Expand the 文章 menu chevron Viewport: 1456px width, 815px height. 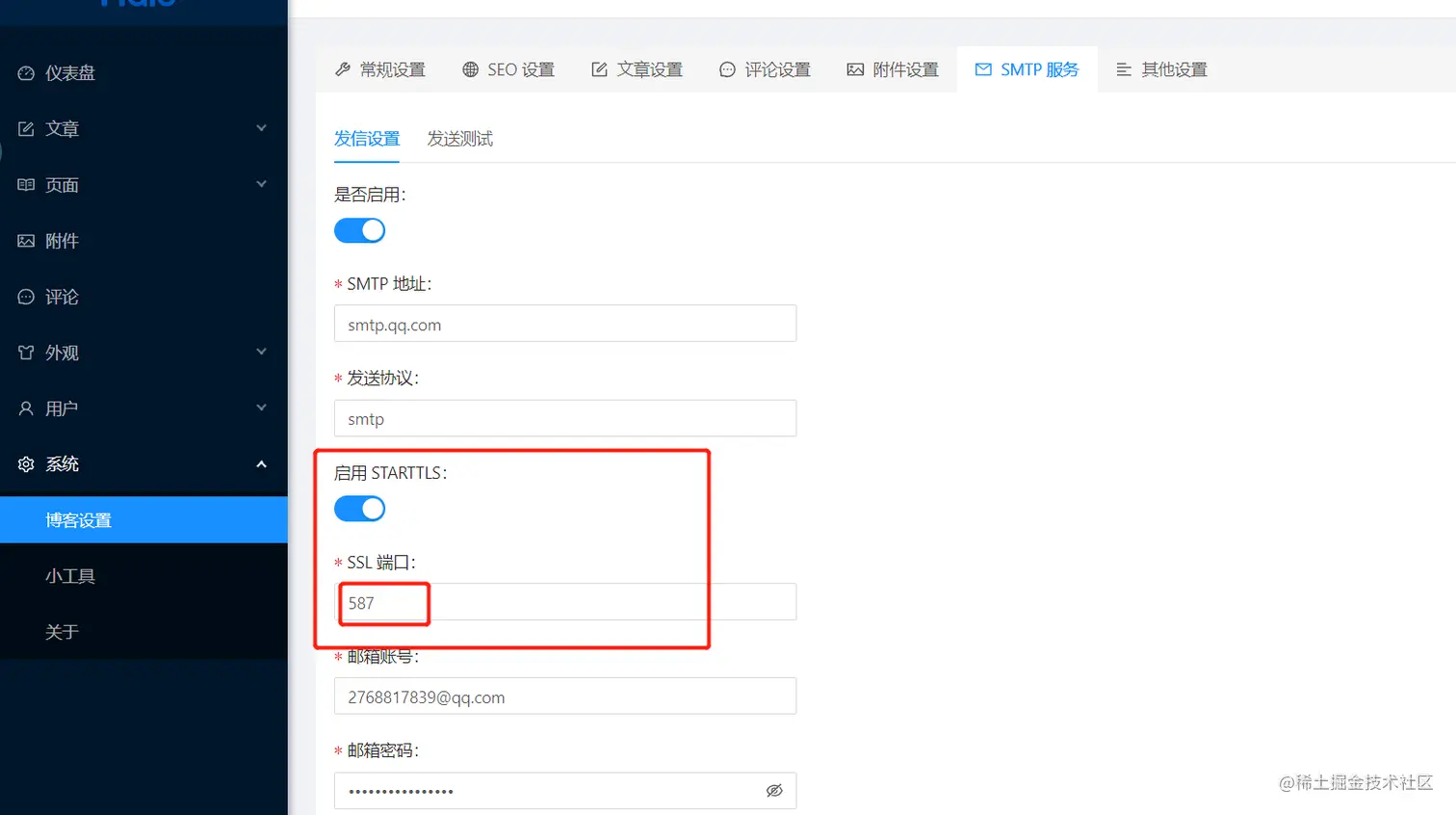point(261,128)
